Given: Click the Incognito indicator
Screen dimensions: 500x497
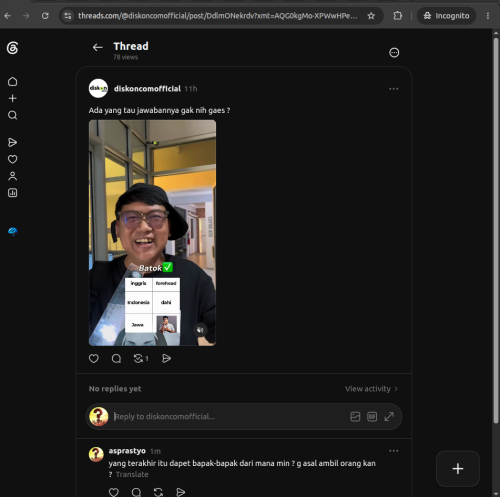Looking at the screenshot, I should point(446,16).
